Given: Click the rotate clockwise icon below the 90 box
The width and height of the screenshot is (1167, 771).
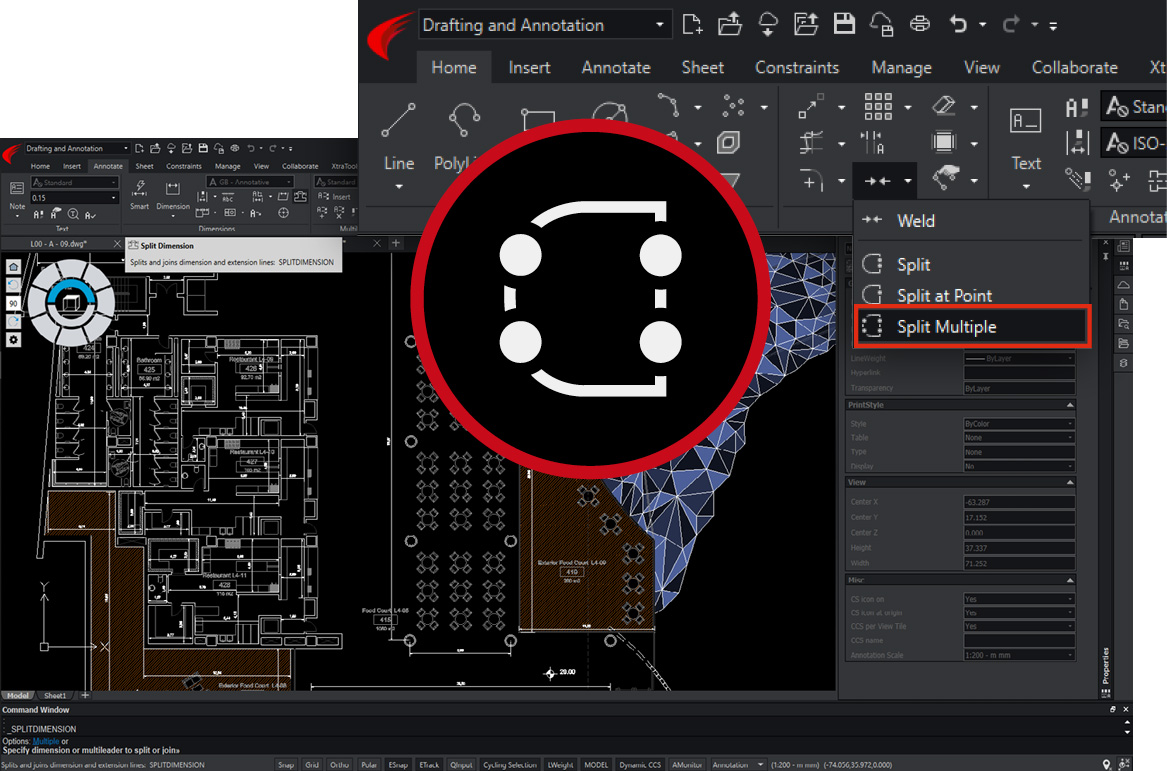Looking at the screenshot, I should pyautogui.click(x=13, y=321).
